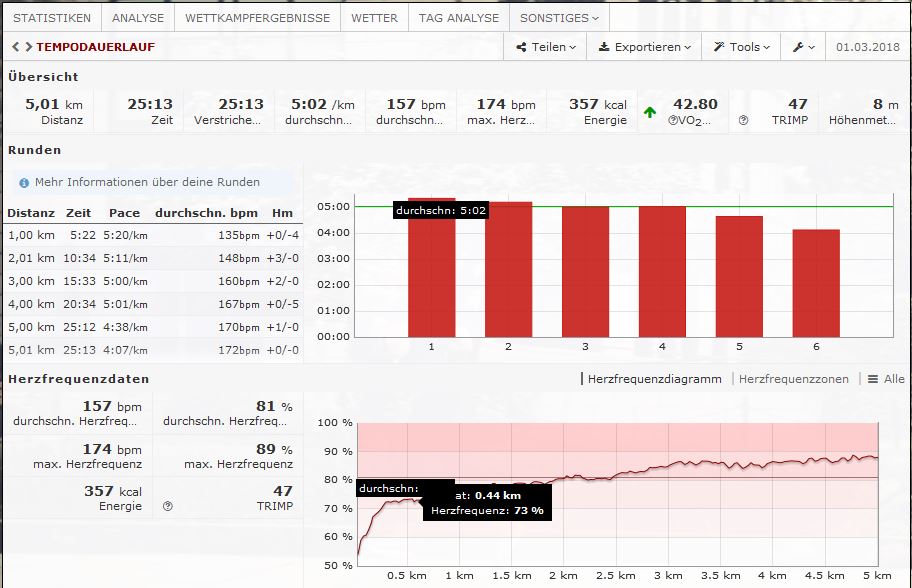
Task: Click the help icon beside TRIMP in heart rate data
Action: point(167,506)
